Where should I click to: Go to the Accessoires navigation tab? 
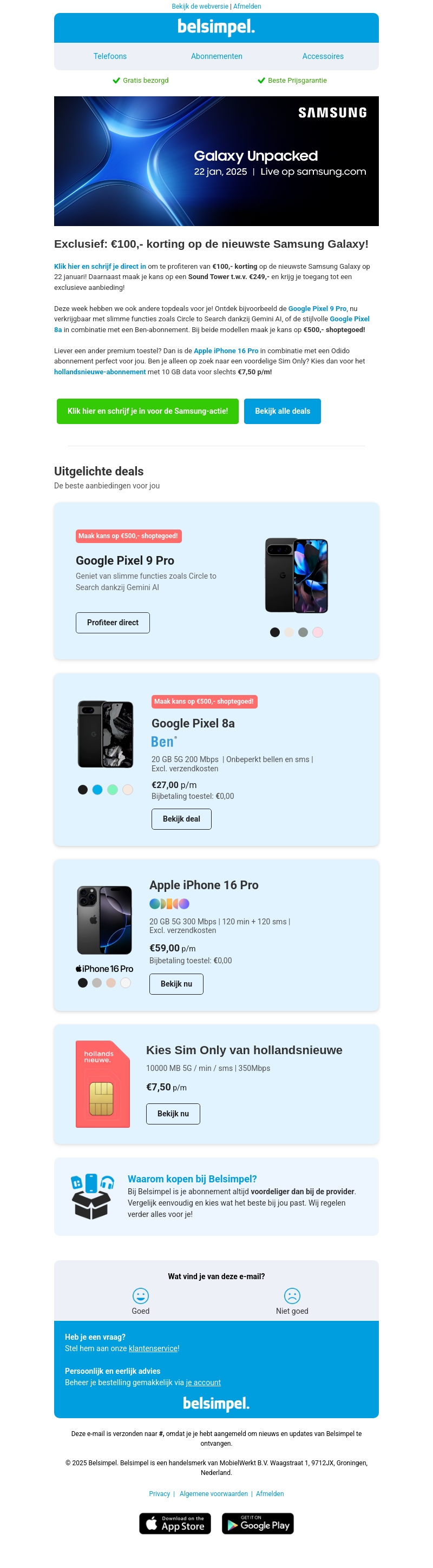click(323, 56)
